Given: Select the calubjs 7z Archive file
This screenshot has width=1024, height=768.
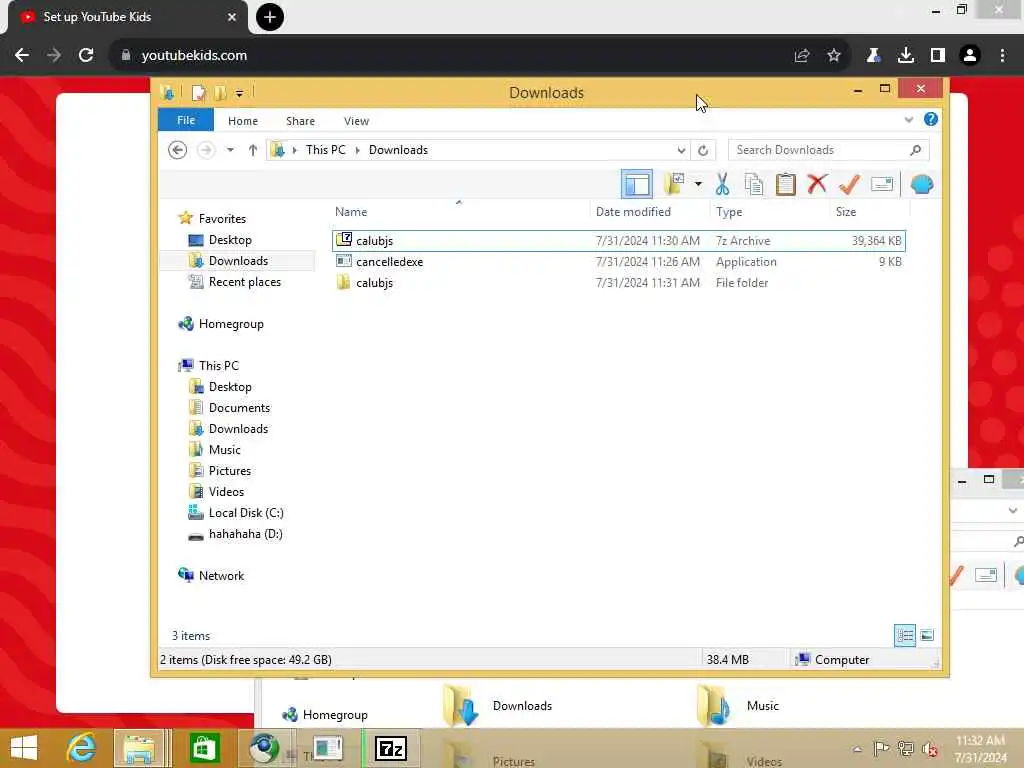Looking at the screenshot, I should click(x=618, y=241).
